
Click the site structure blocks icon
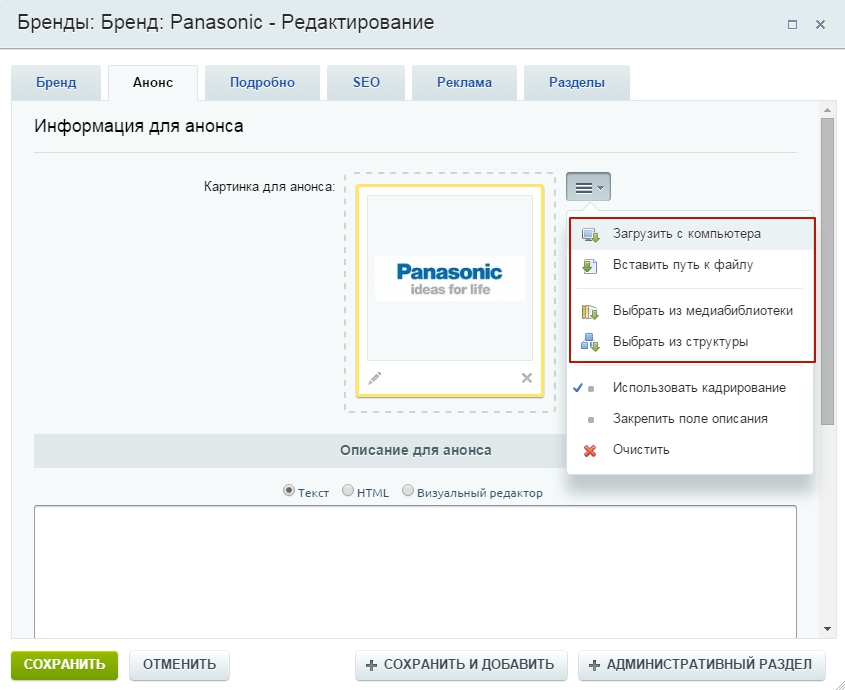[590, 342]
